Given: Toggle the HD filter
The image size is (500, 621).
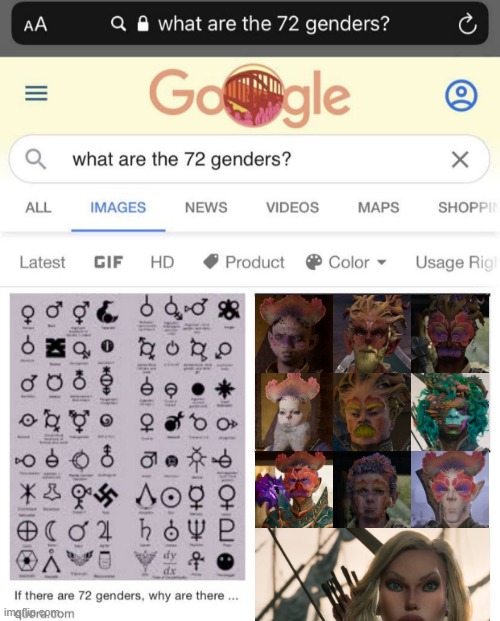Looking at the screenshot, I should coord(162,262).
